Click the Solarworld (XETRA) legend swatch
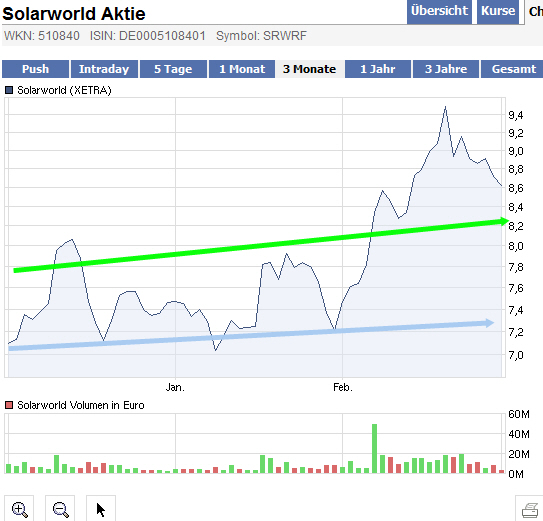 coord(9,90)
